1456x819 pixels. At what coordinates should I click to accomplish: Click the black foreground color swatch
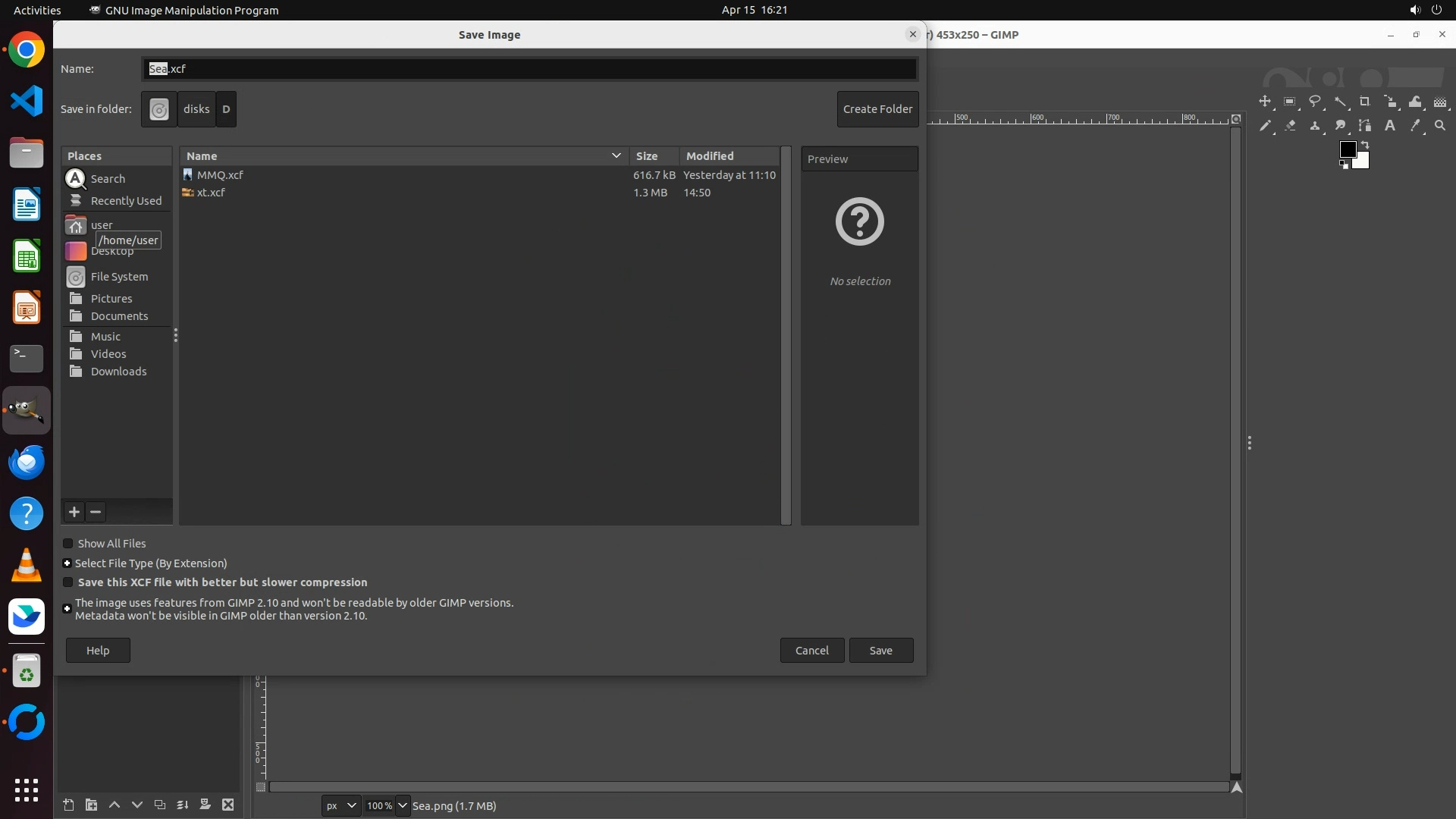pos(1347,149)
